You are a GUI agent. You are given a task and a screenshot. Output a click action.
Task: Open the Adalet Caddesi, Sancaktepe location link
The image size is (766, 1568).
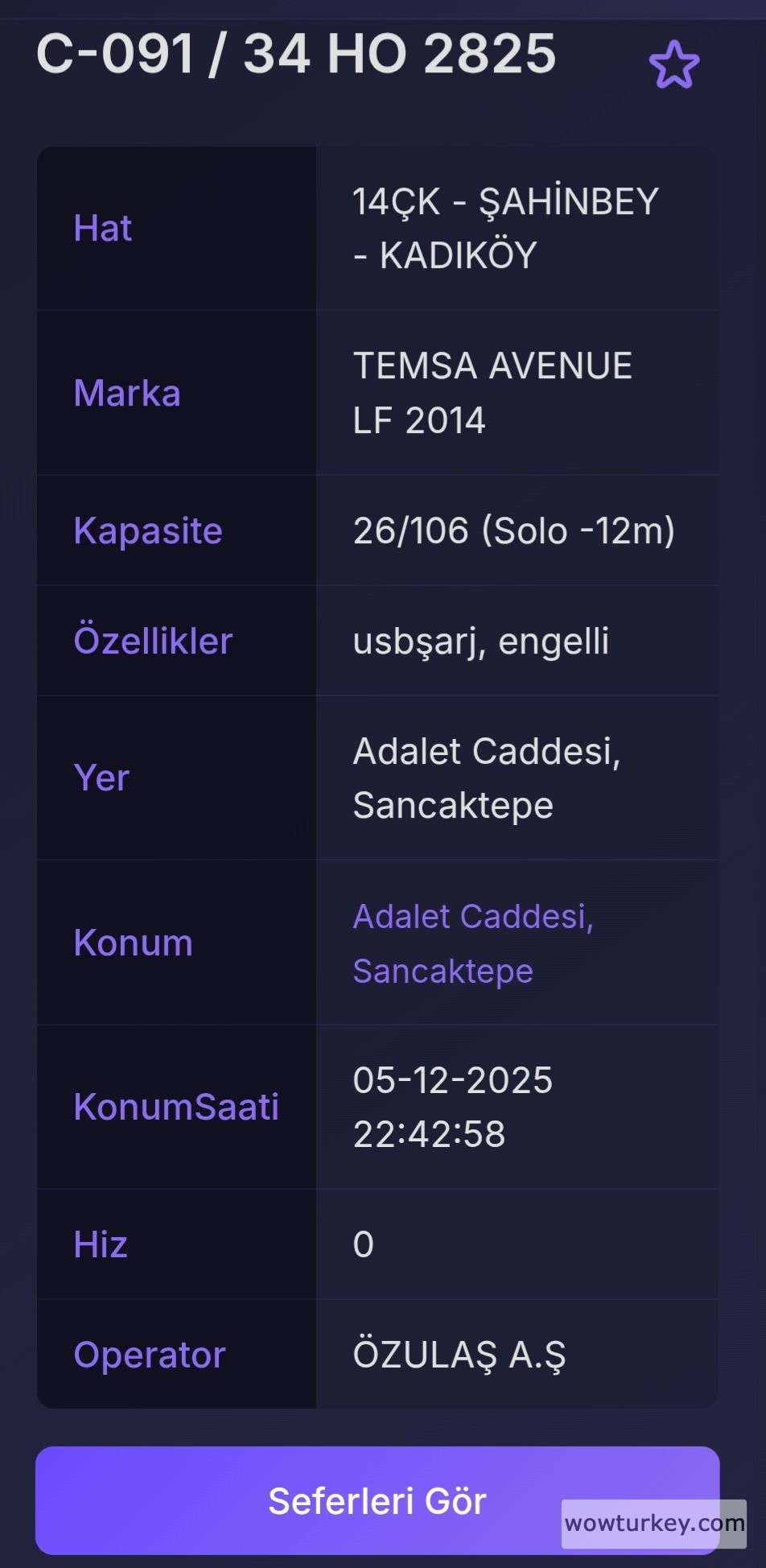coord(473,943)
